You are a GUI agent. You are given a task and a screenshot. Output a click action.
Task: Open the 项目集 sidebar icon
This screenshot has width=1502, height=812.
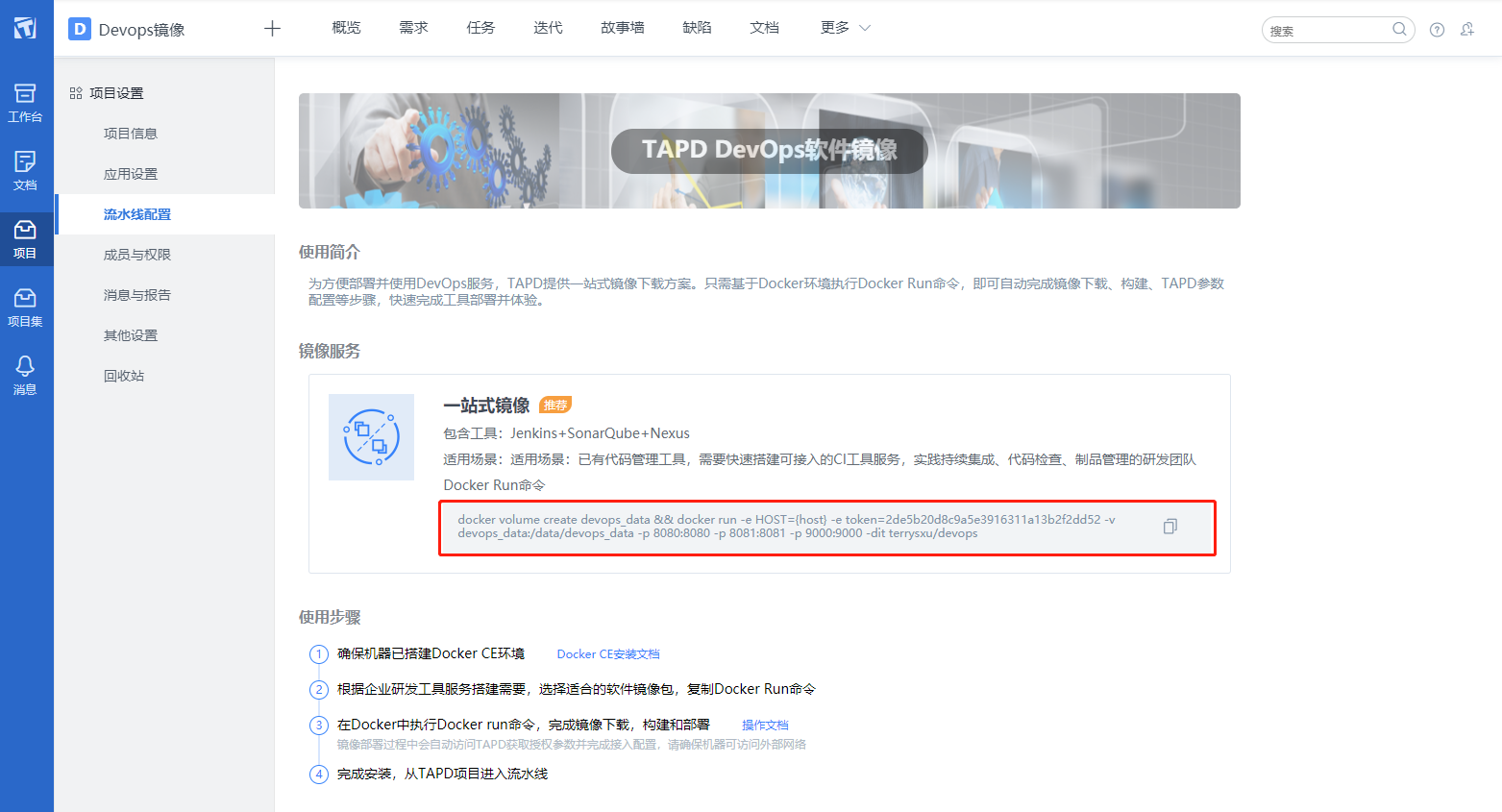click(25, 308)
